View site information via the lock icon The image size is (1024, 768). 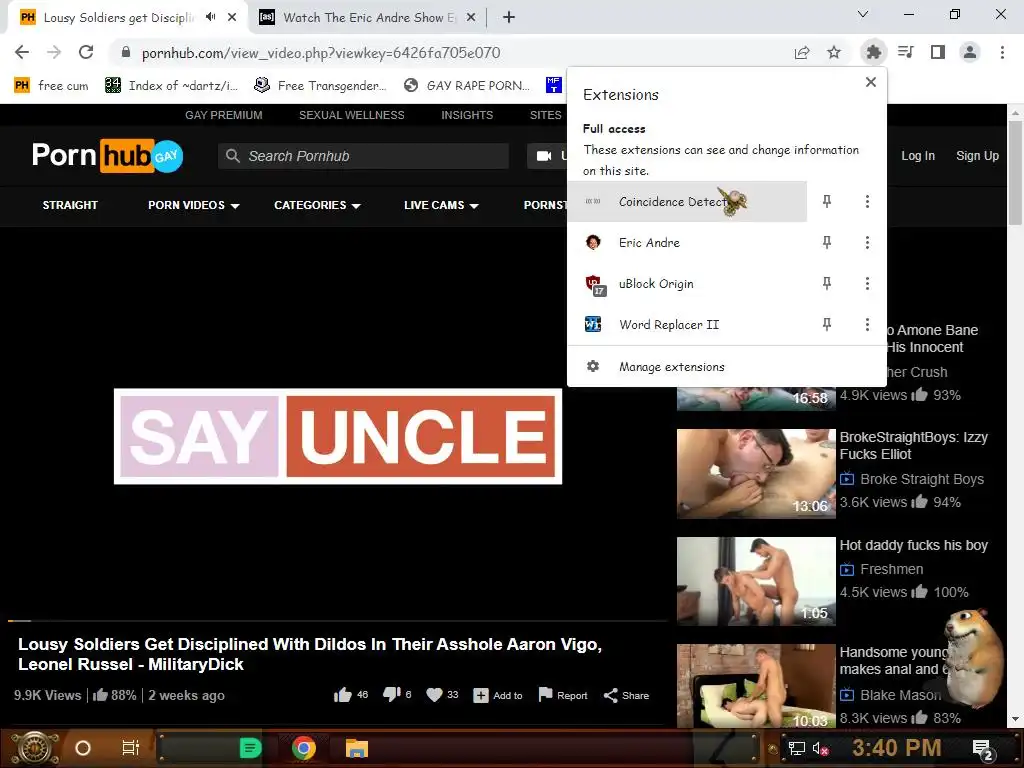point(126,52)
